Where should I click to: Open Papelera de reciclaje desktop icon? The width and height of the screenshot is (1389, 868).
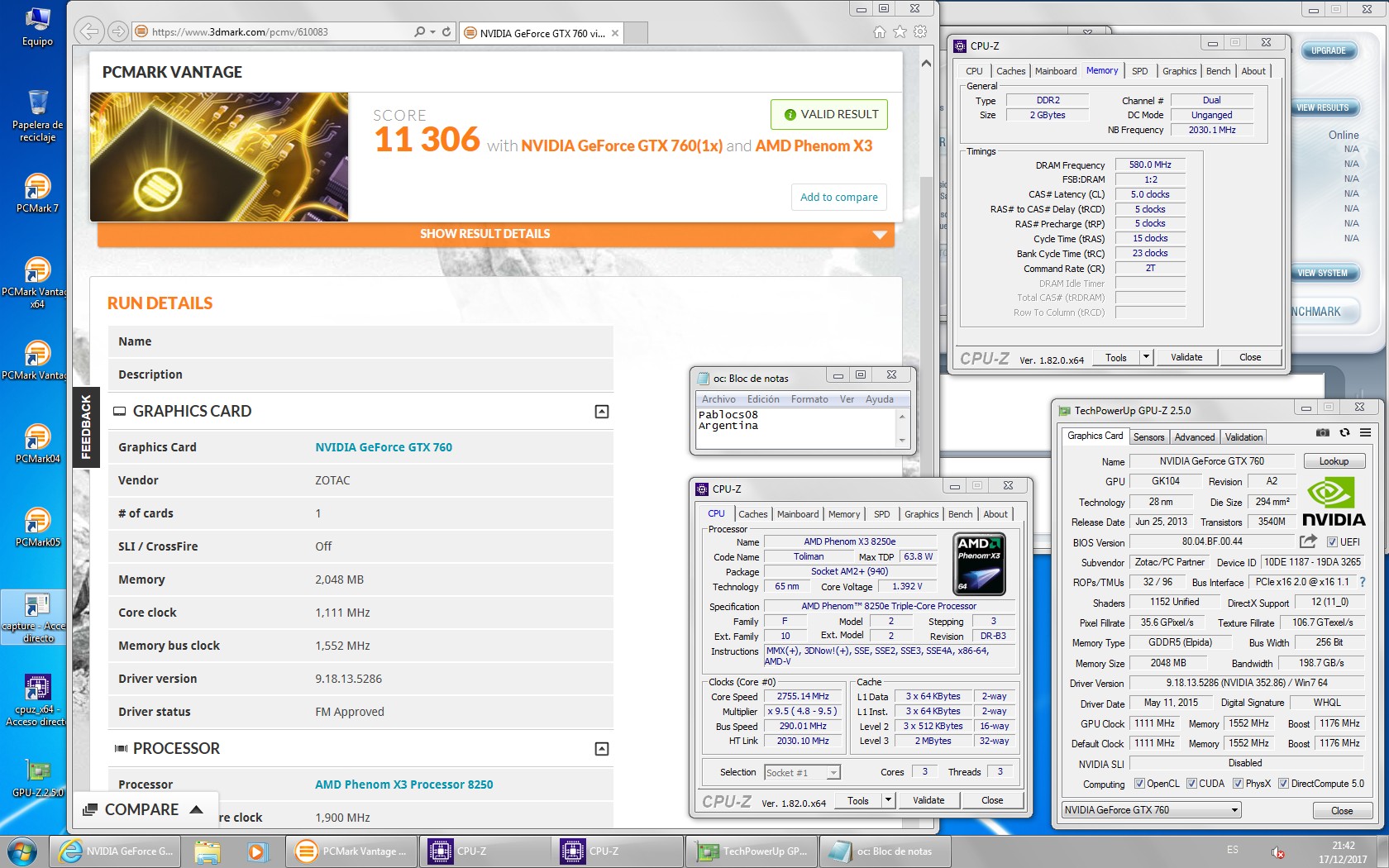click(x=37, y=116)
